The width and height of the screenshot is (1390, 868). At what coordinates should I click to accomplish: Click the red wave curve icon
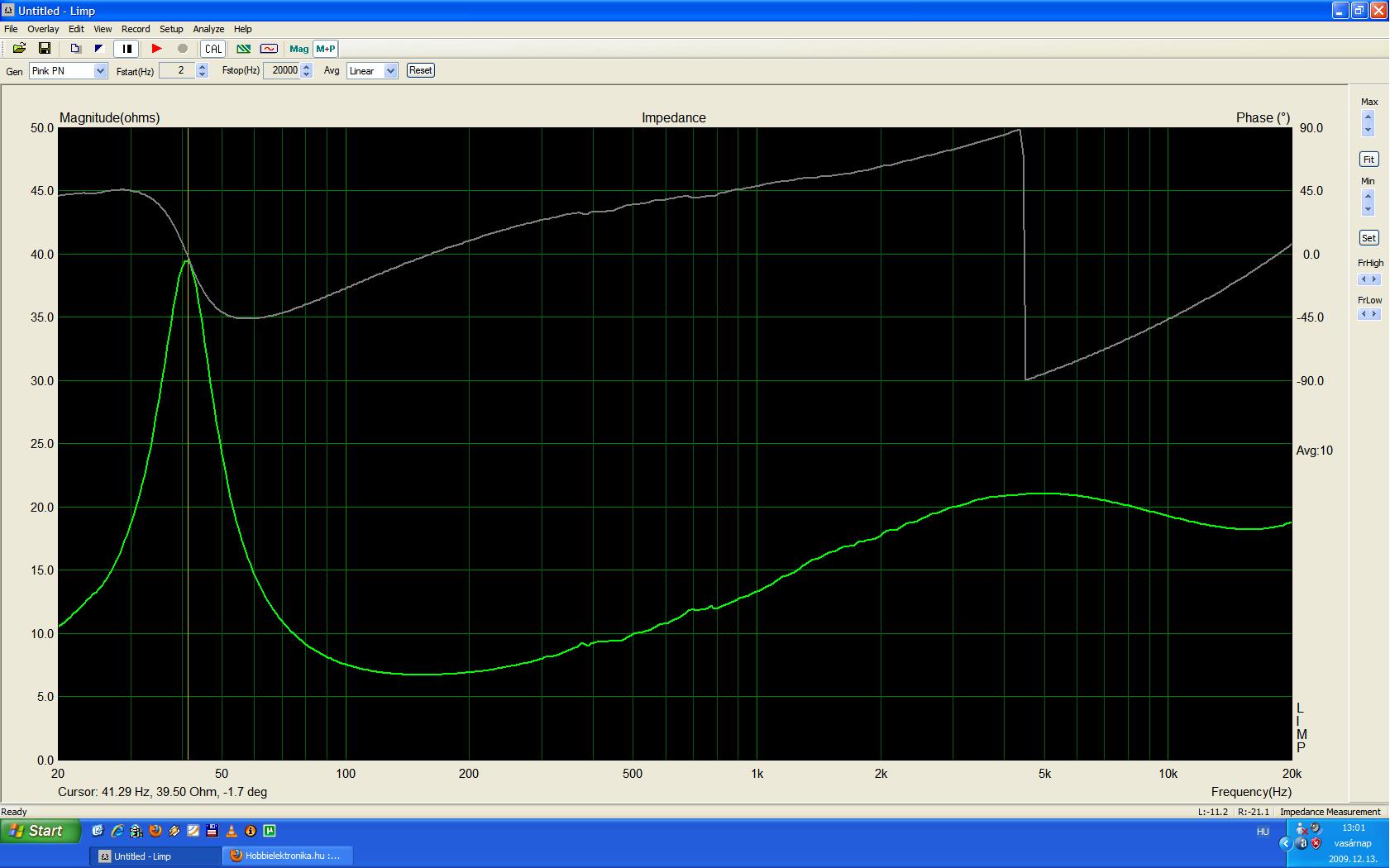point(269,49)
